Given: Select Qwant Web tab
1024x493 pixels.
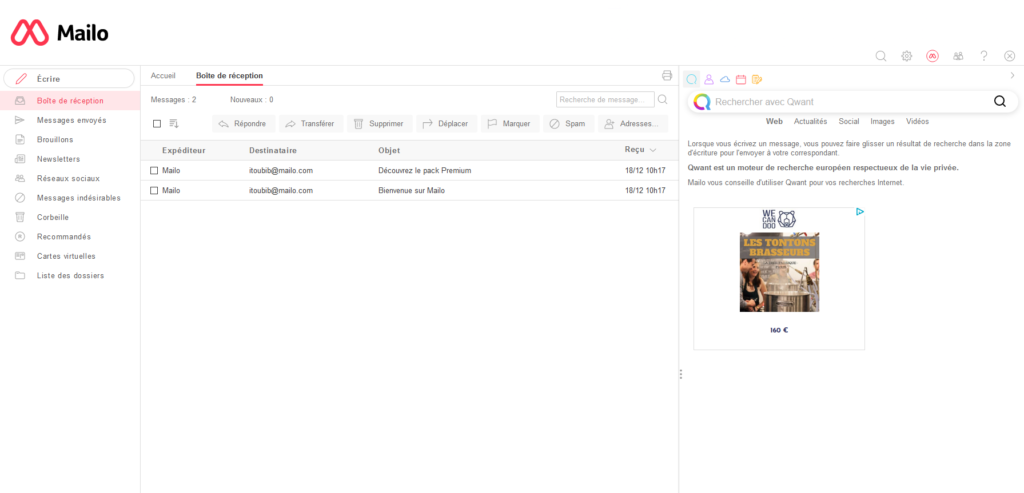Looking at the screenshot, I should point(775,121).
